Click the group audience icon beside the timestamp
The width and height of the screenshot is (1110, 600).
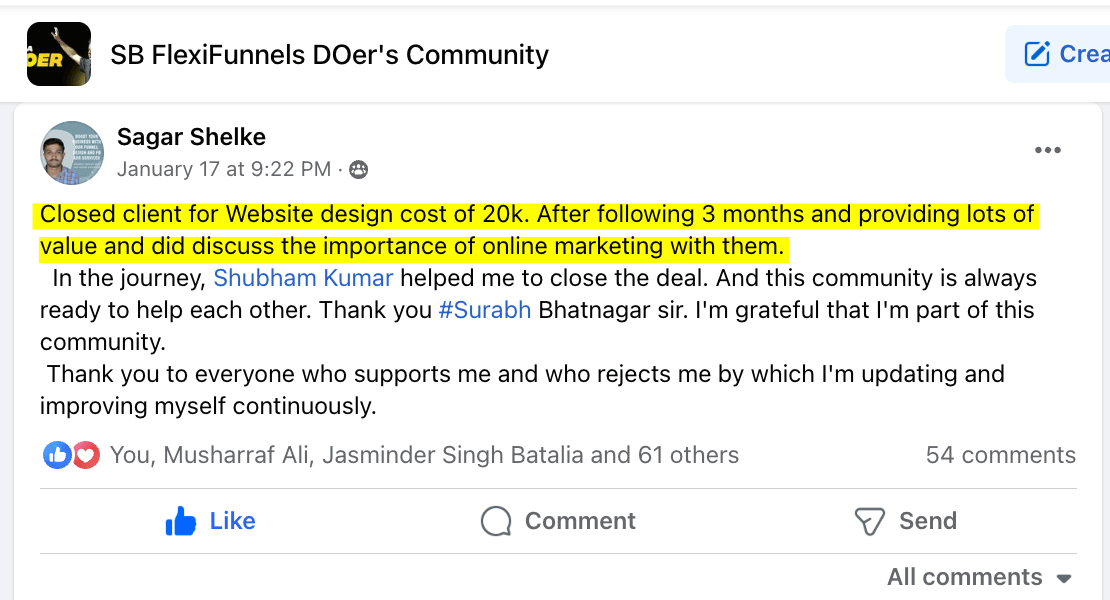pyautogui.click(x=358, y=170)
